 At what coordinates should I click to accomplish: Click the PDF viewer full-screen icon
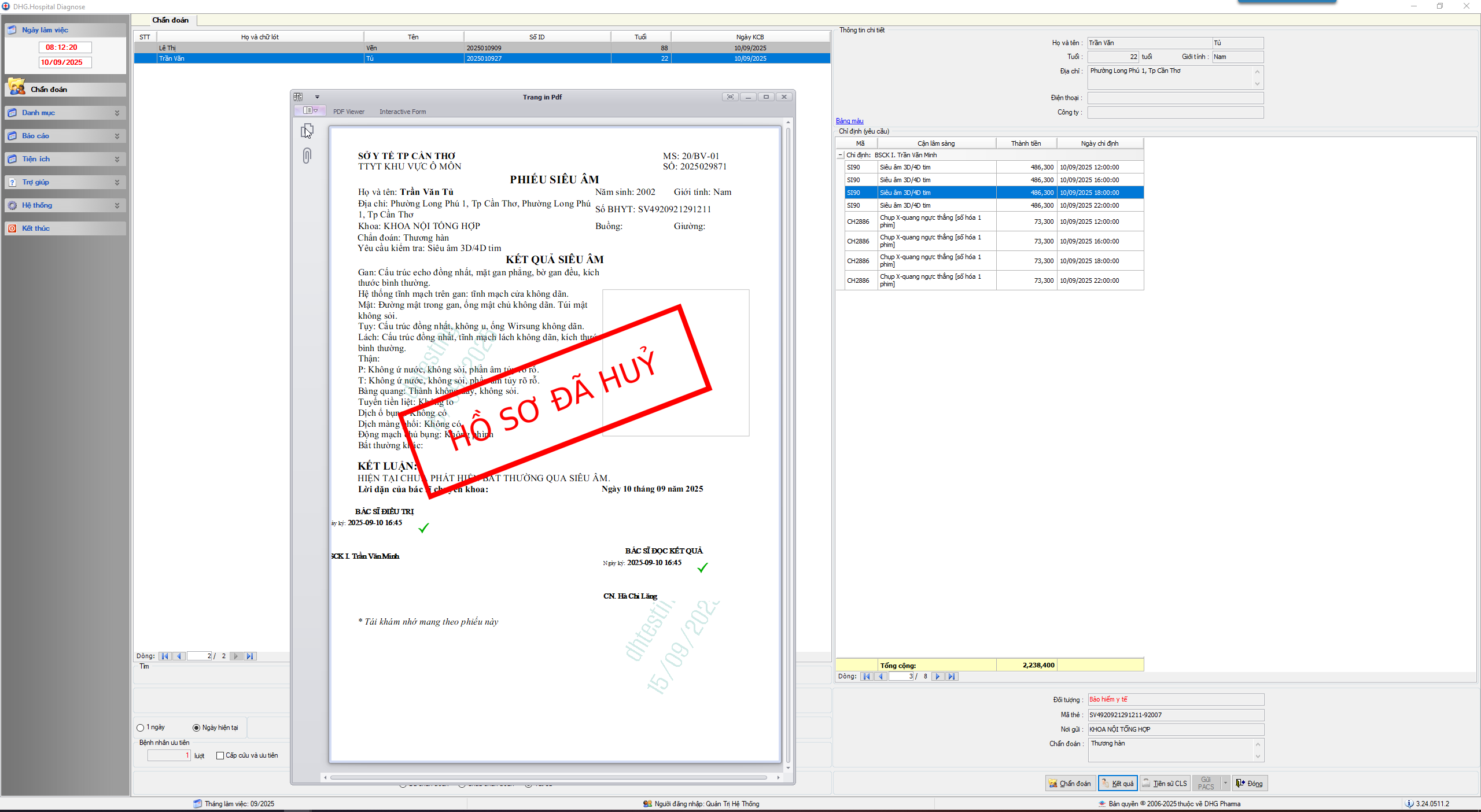tap(730, 97)
